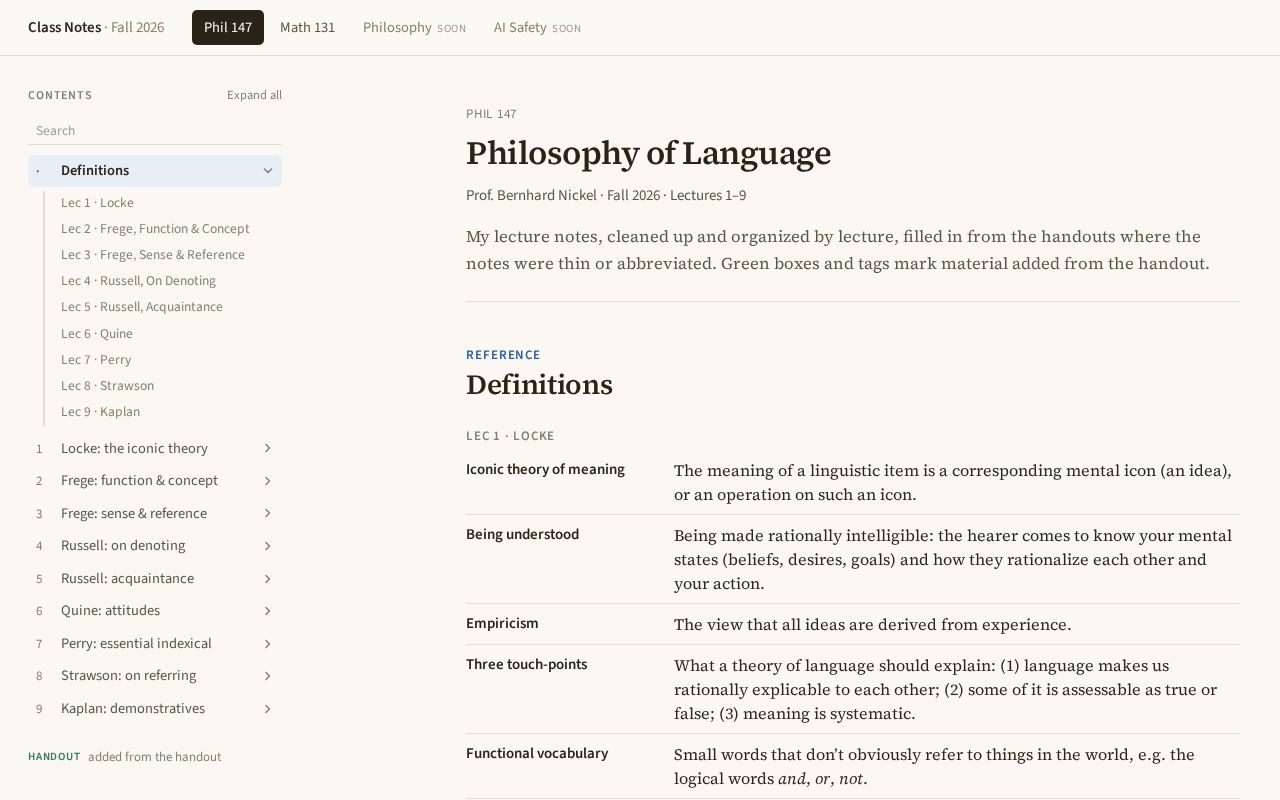Open Lec 8 · Strawson link
Screen dimensions: 1280x800
107,386
